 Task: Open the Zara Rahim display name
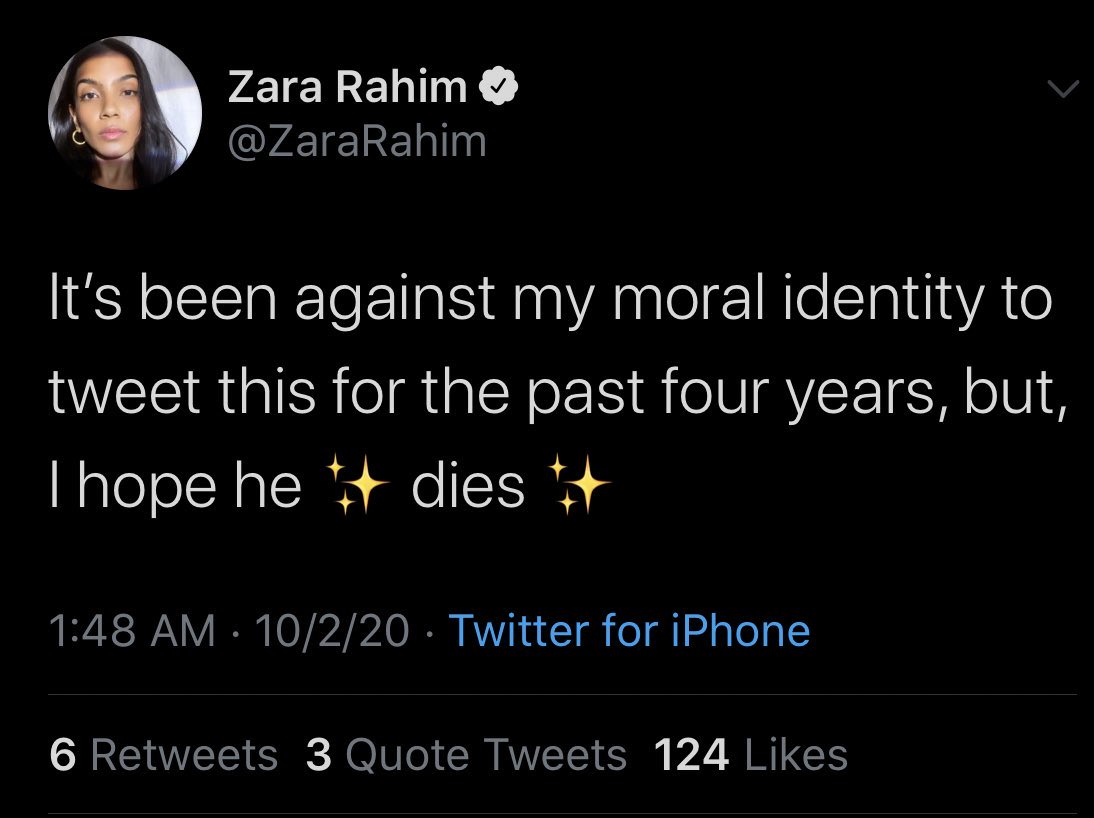coord(347,89)
